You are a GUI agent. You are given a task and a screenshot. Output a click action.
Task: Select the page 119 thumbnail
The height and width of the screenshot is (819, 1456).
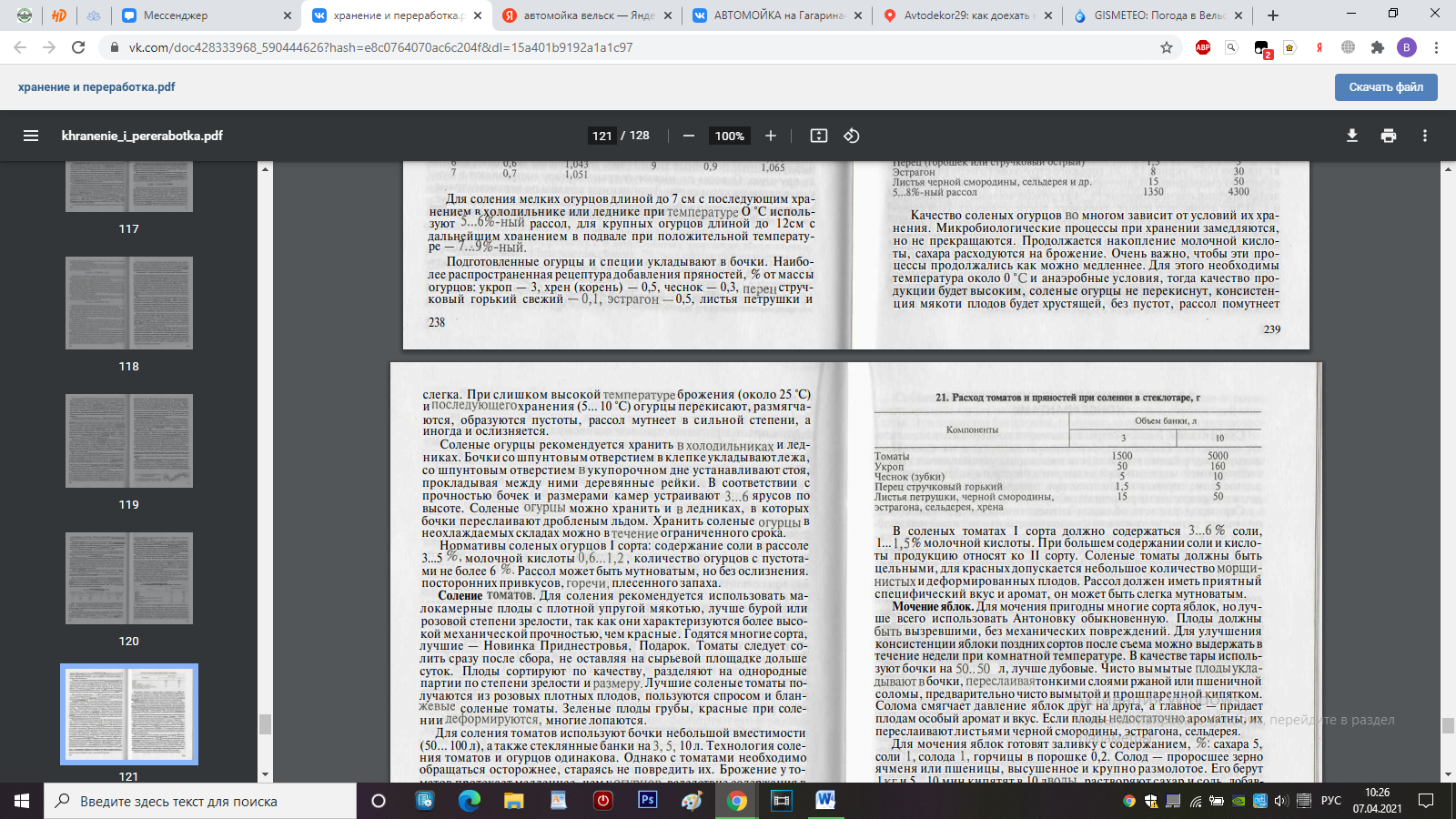(129, 441)
